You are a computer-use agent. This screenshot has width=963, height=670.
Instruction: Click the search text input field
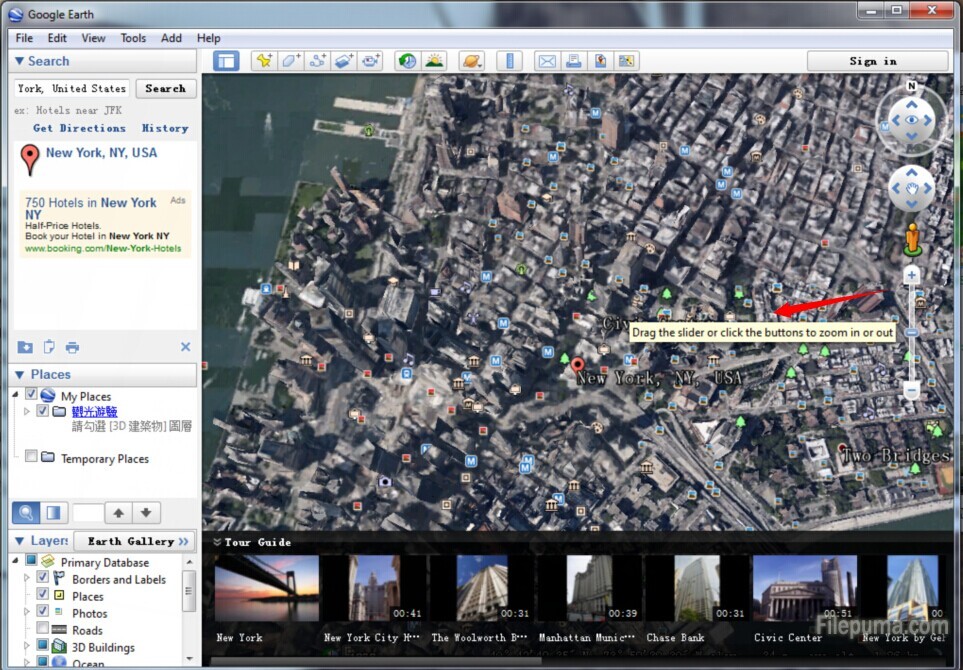point(72,88)
